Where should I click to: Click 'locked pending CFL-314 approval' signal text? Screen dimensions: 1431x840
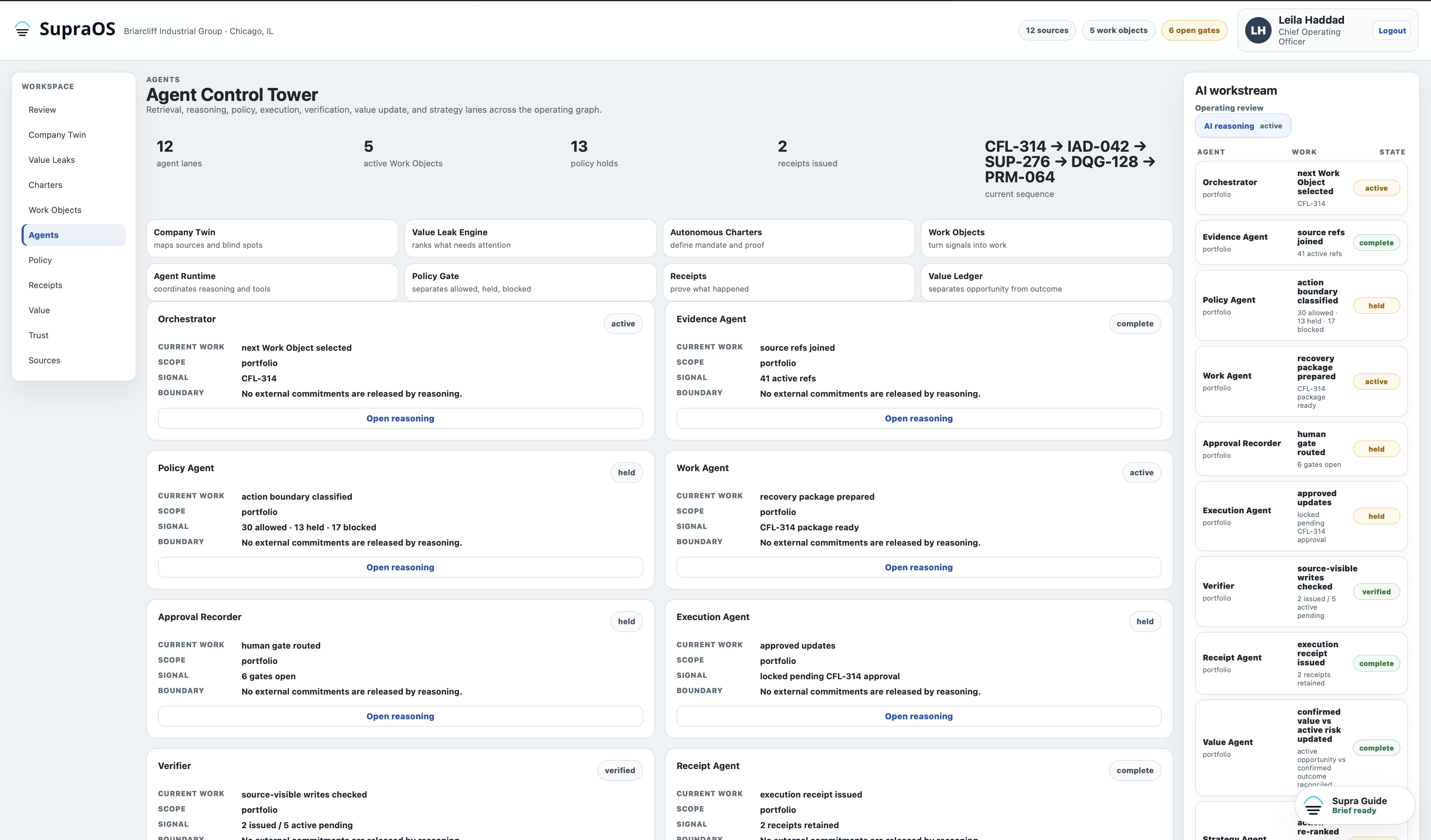coord(830,676)
